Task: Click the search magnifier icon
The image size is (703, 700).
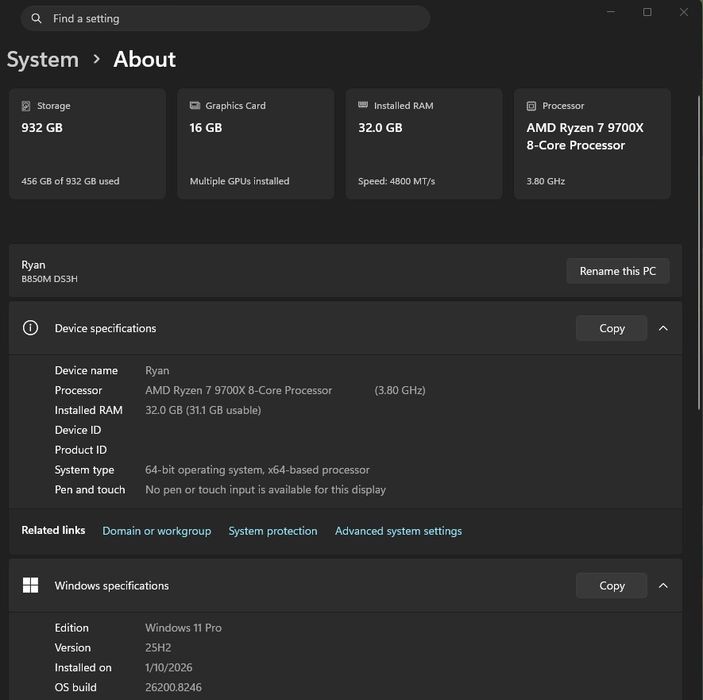Action: (x=36, y=18)
